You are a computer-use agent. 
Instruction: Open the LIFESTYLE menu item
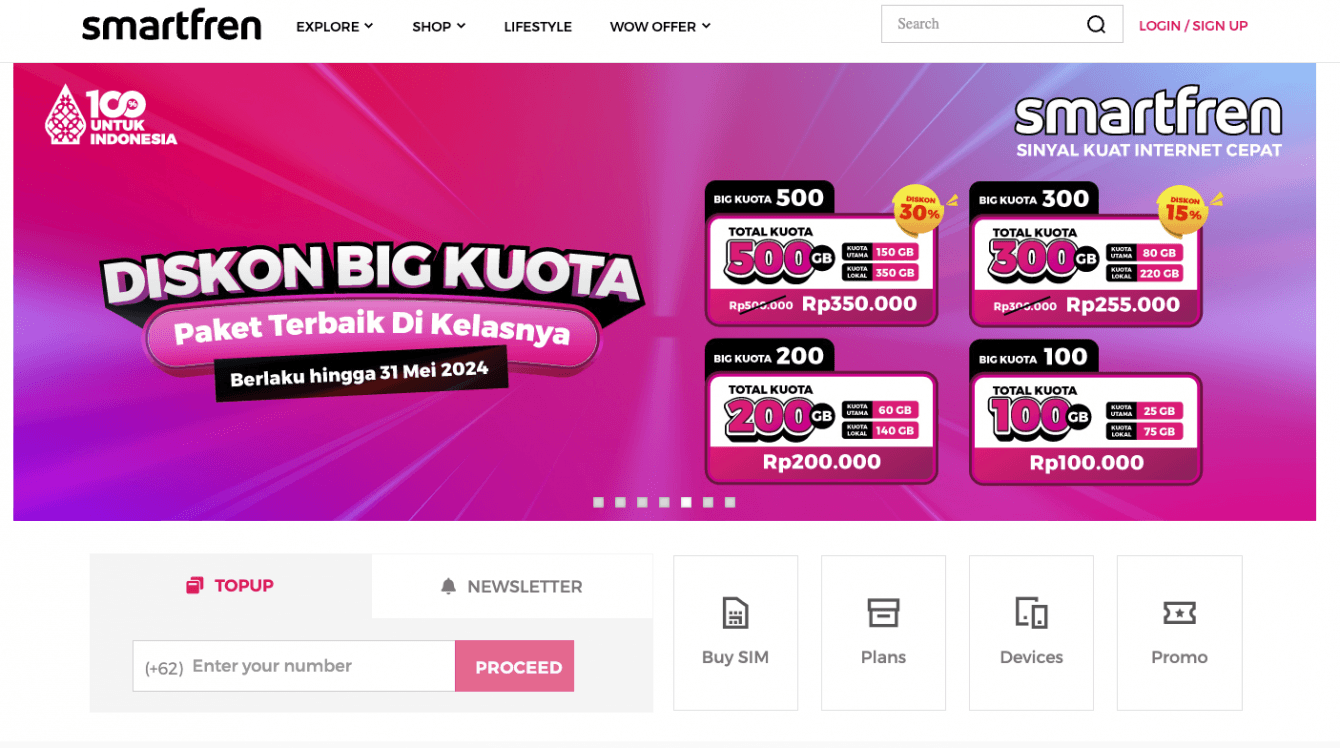(538, 27)
